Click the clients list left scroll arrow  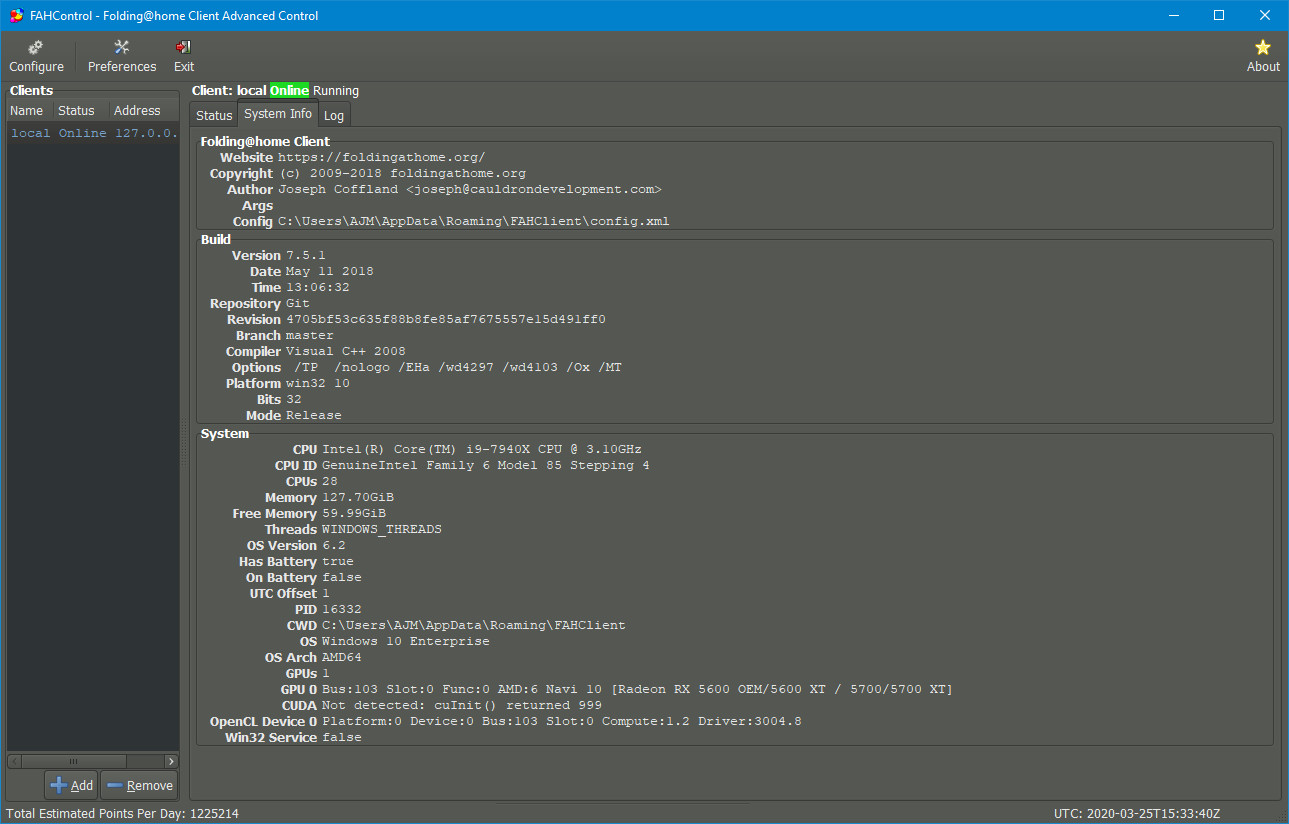click(14, 761)
